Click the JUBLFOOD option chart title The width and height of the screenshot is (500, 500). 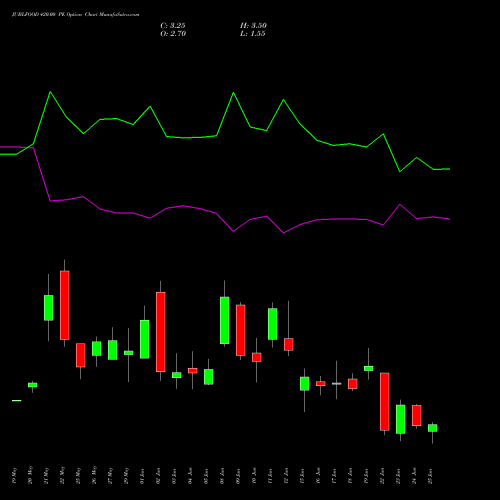(76, 15)
